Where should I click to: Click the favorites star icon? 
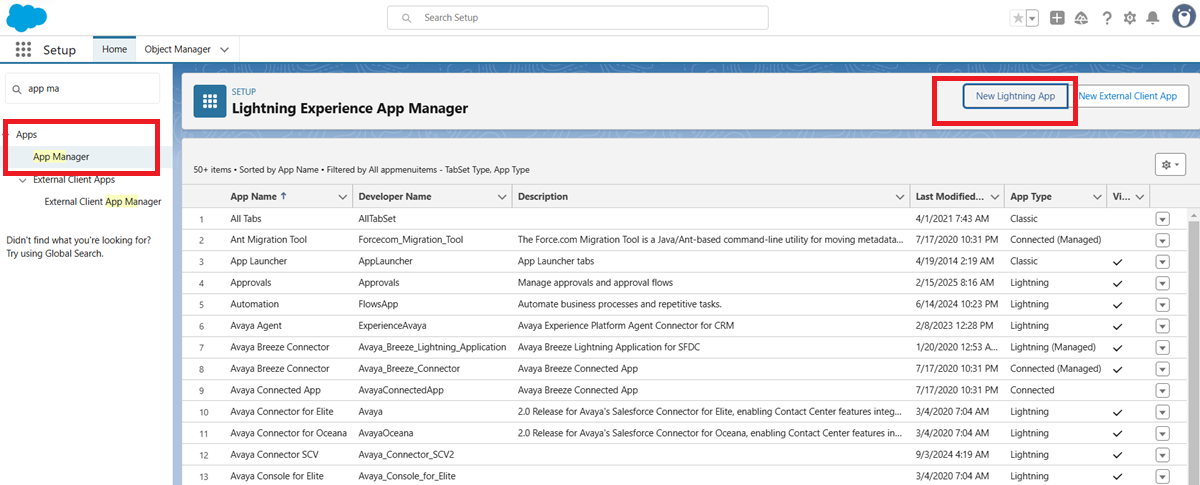tap(1018, 18)
